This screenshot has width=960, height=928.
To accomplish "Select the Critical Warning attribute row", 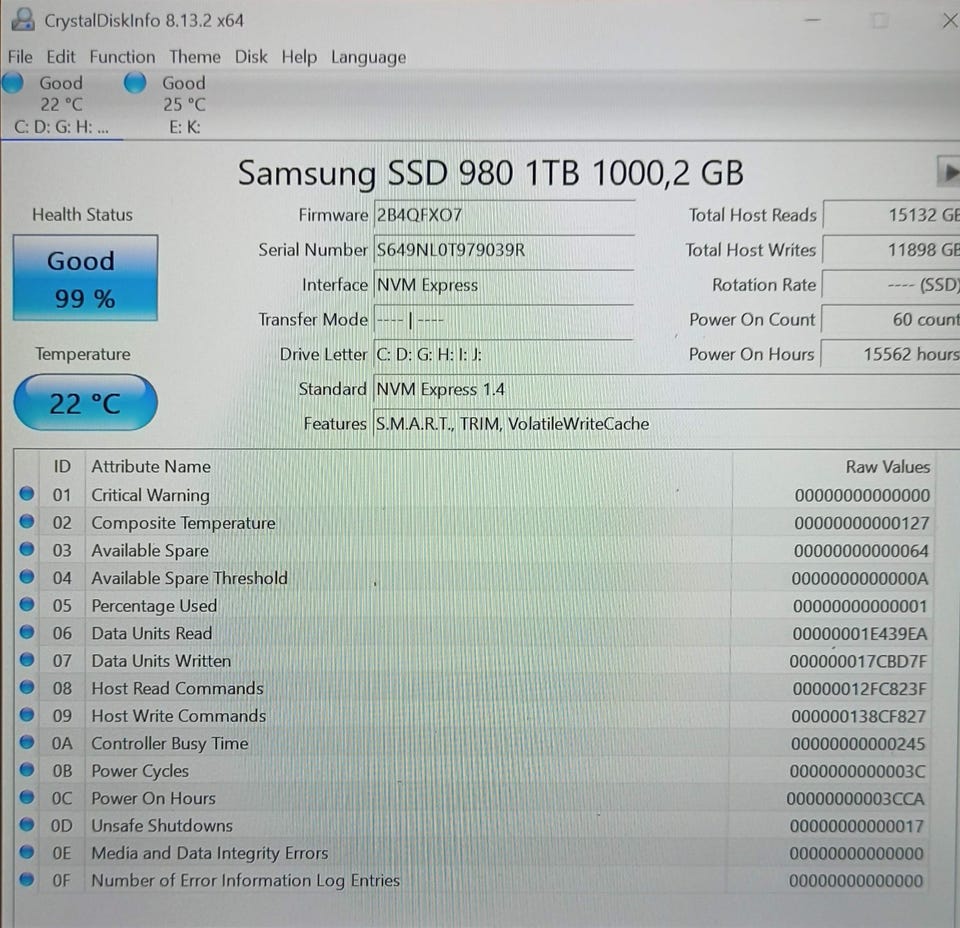I will [474, 495].
